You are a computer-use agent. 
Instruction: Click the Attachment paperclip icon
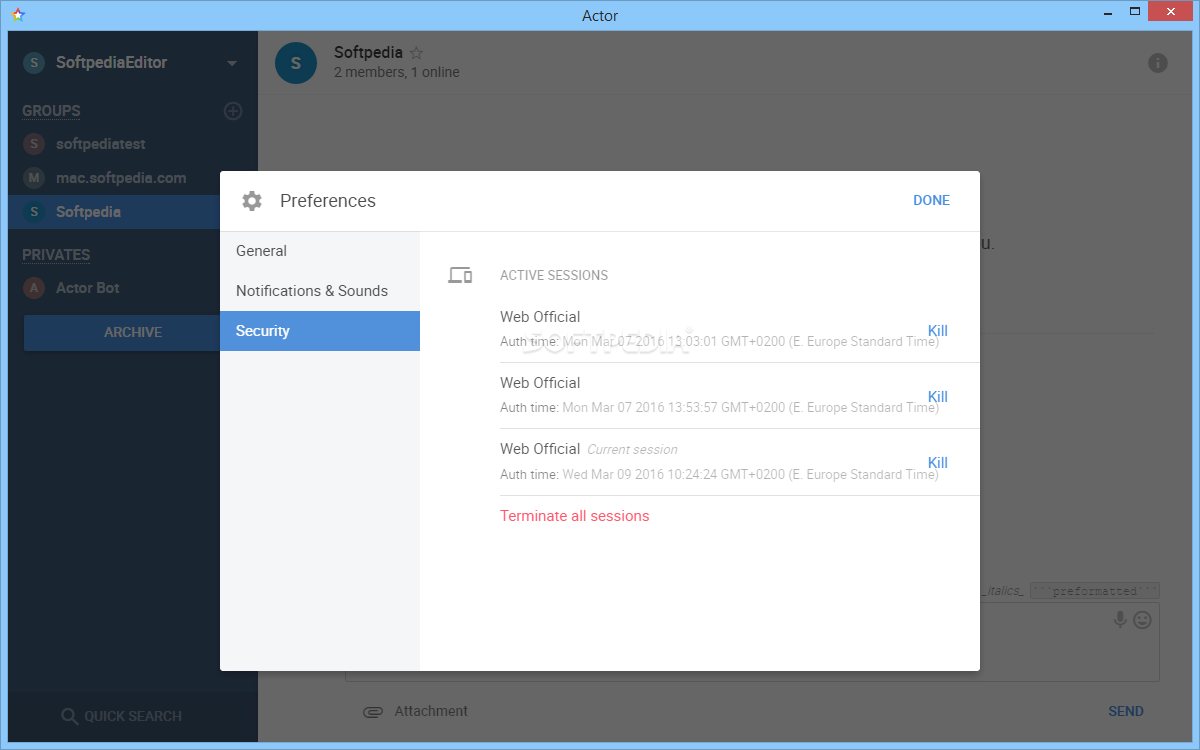373,712
